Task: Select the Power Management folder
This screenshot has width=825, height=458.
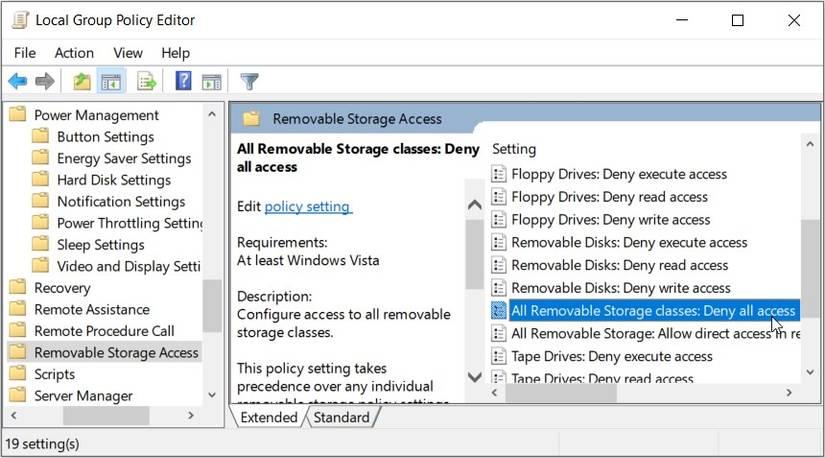Action: pyautogui.click(x=96, y=115)
